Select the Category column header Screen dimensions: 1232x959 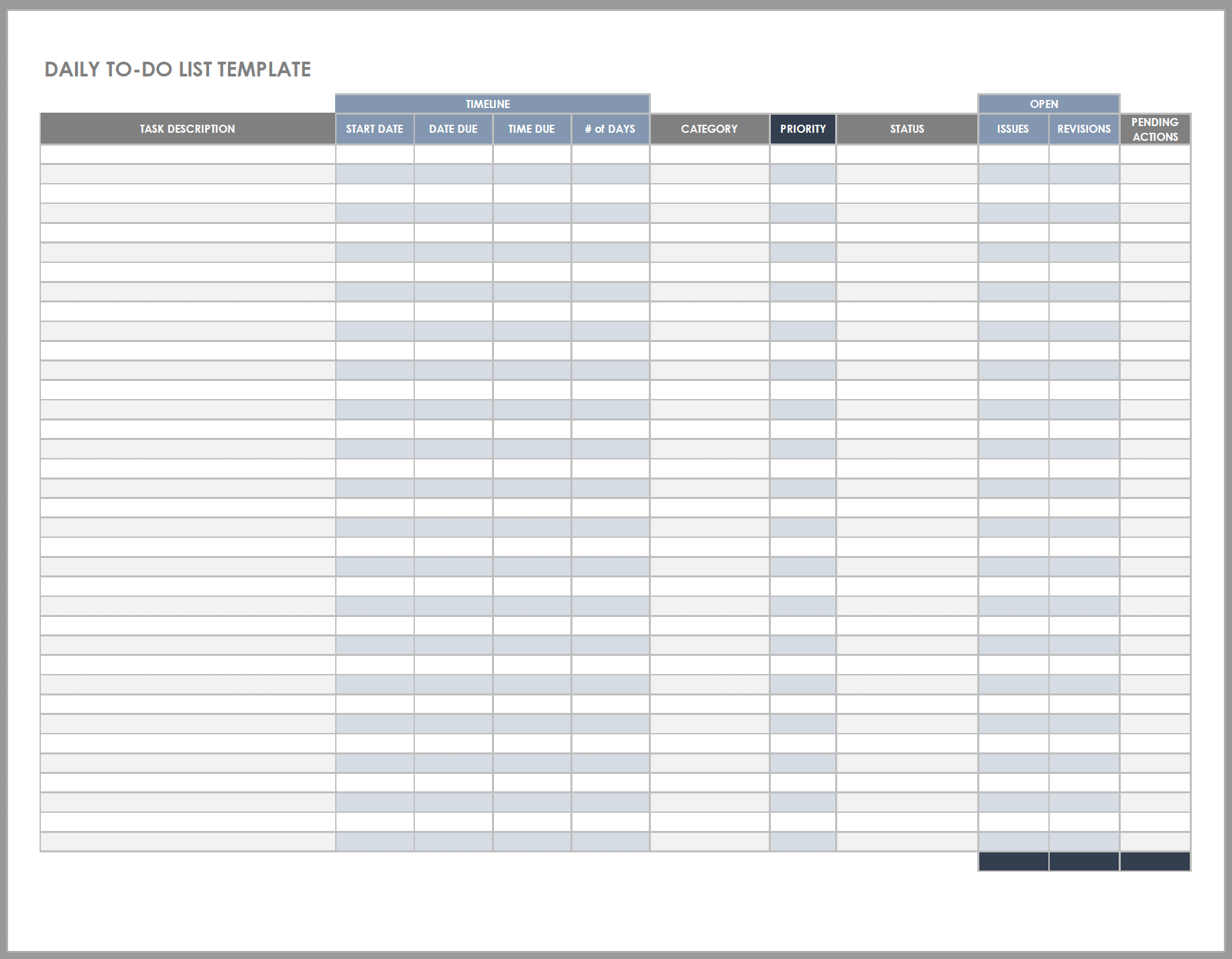point(709,129)
